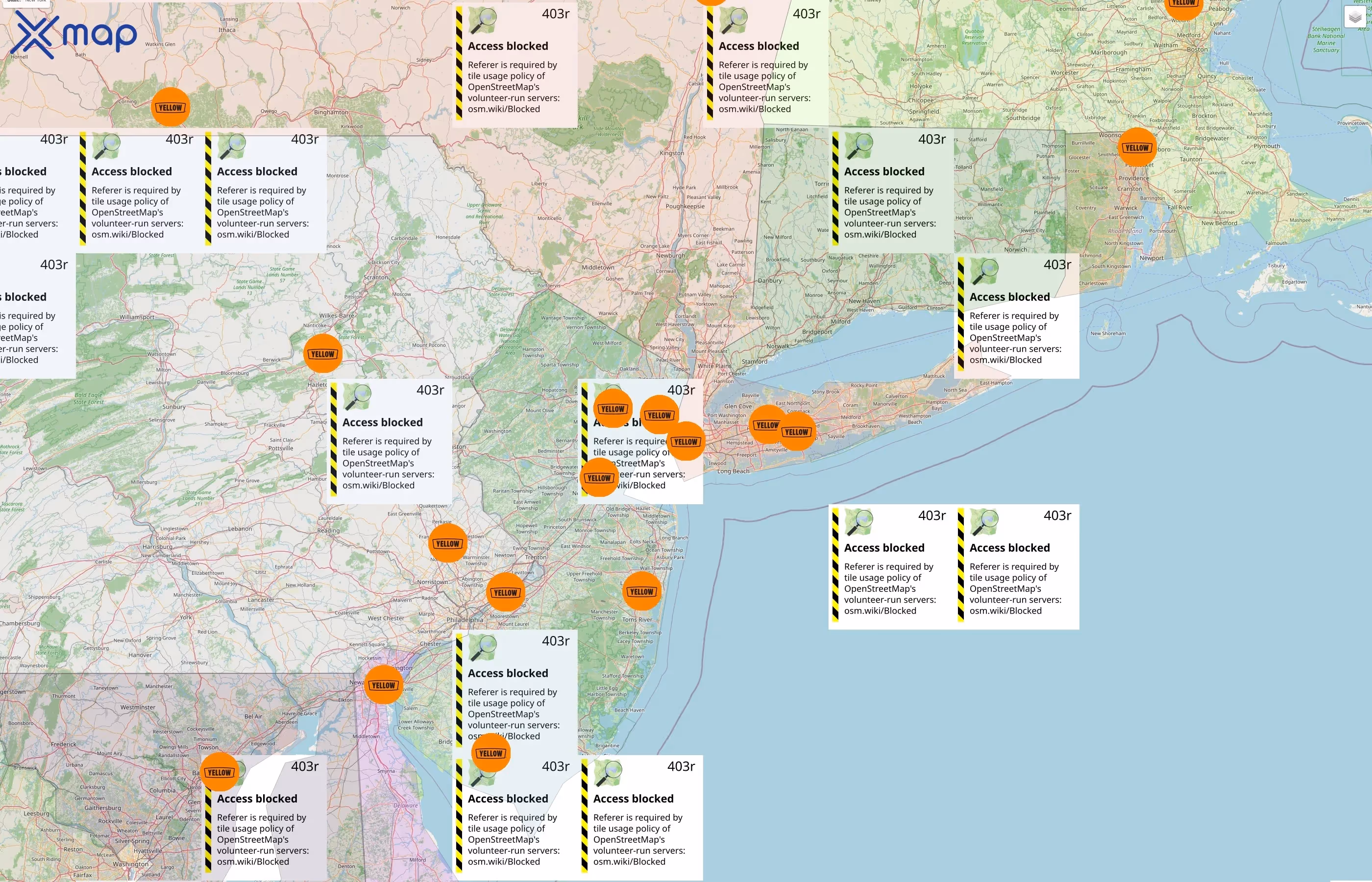1372x882 pixels.
Task: Select the YELLOW marker at Wilmington
Action: [384, 685]
